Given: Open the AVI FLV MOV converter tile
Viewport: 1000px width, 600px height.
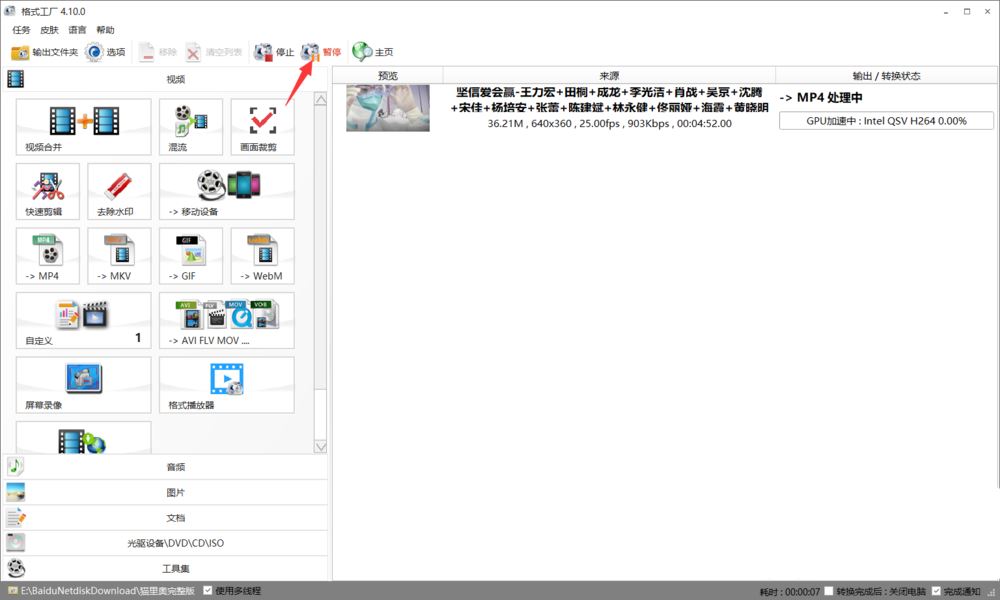Looking at the screenshot, I should tap(227, 320).
